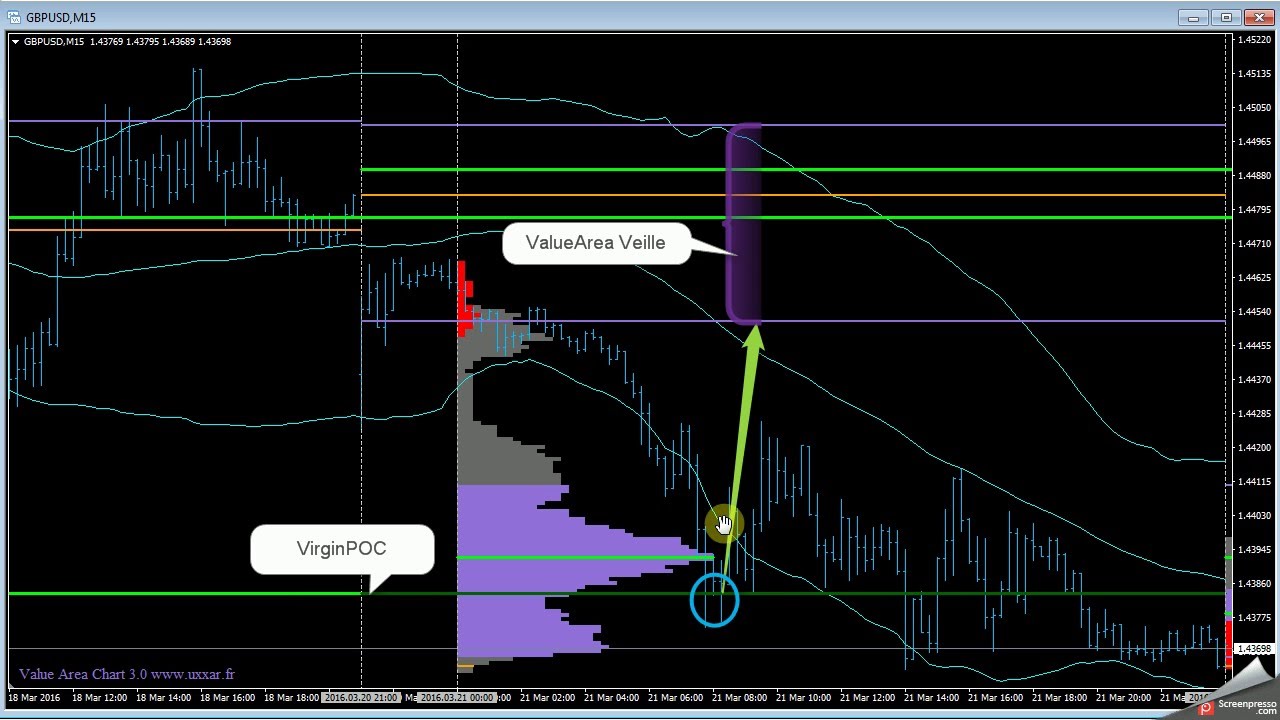This screenshot has height=720, width=1280.
Task: Click the 21 Mar 10:00 time axis label
Action: pyautogui.click(x=804, y=697)
